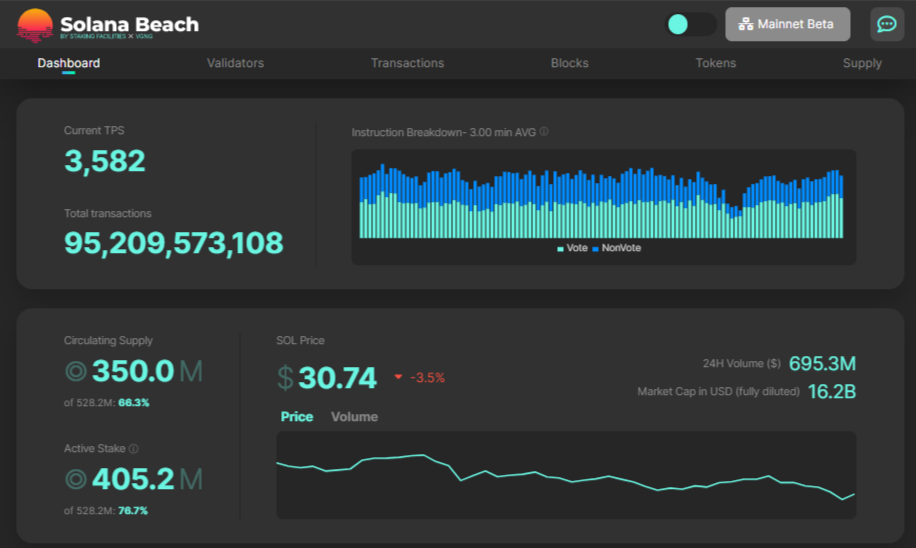Click the Vote legend entry
The height and width of the screenshot is (548, 916).
tap(572, 248)
